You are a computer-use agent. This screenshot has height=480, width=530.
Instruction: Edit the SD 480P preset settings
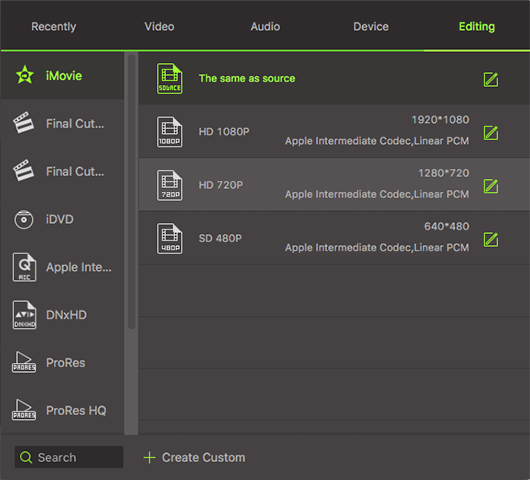point(491,240)
